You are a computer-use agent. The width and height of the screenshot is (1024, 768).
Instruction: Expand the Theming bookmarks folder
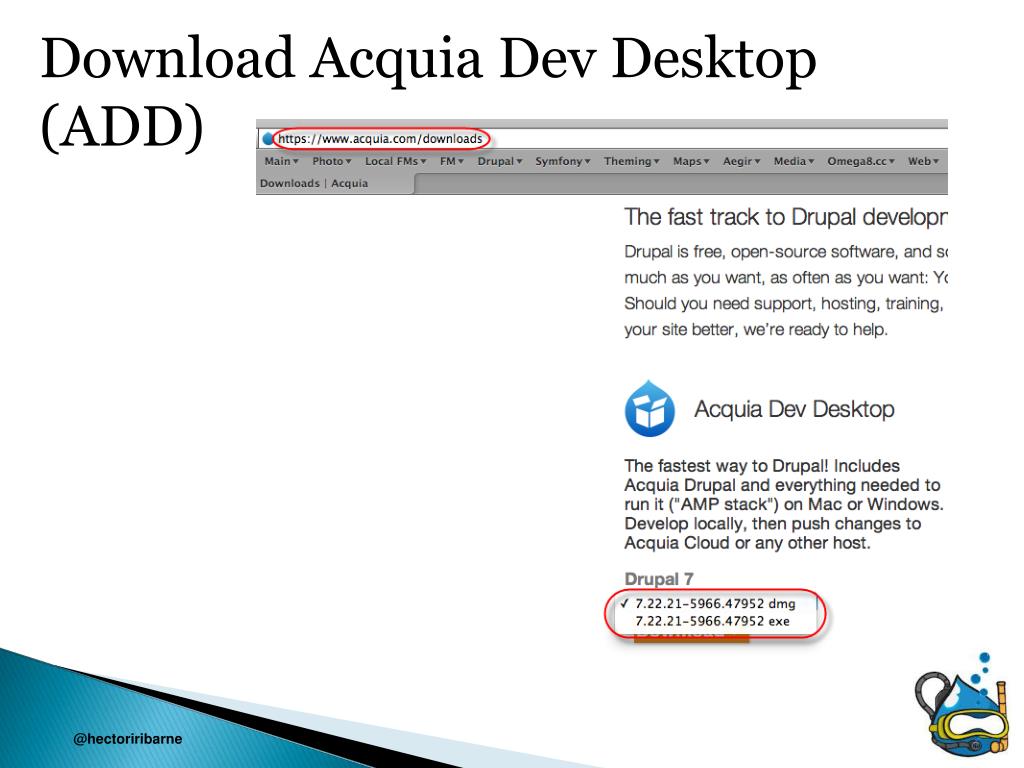(x=632, y=161)
